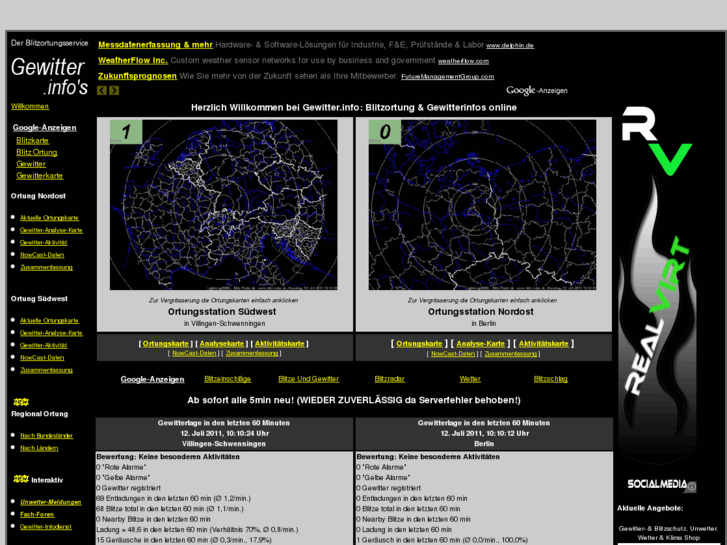
Task: Open Gewitter-Analyse-Karte under Ortung Nordost
Action: [51, 230]
